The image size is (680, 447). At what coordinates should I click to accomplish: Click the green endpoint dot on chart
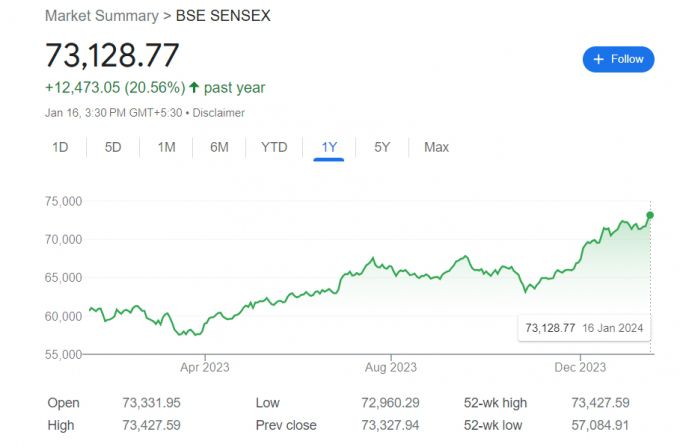[x=650, y=215]
